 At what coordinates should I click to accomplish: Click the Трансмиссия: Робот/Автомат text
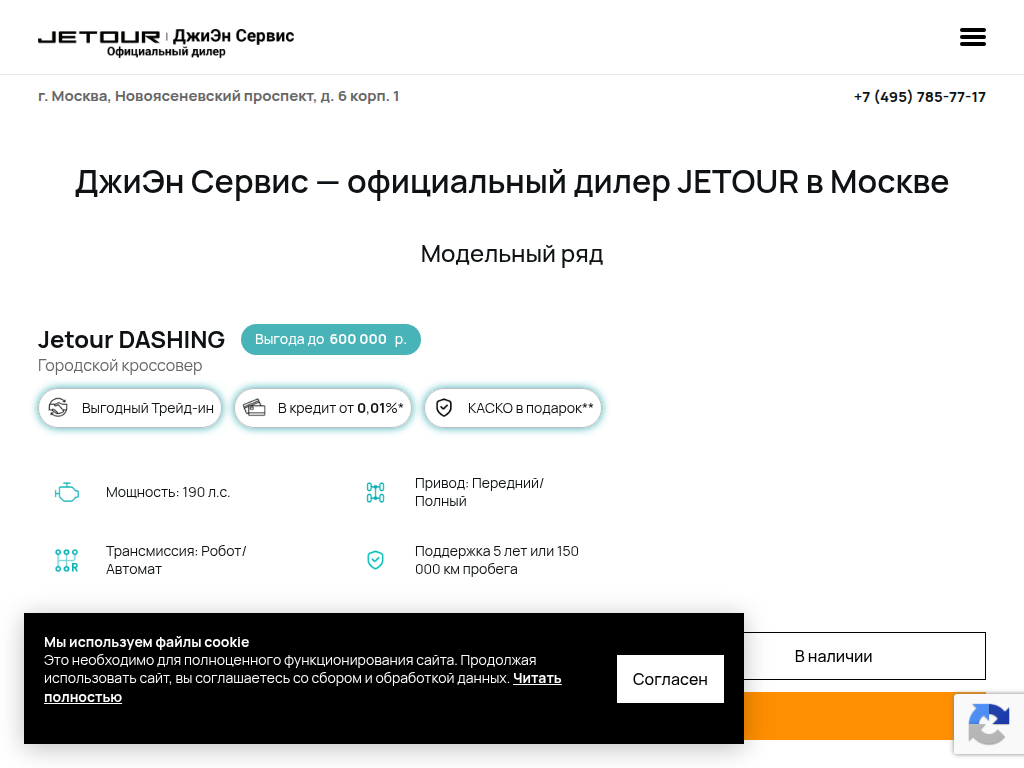(176, 560)
